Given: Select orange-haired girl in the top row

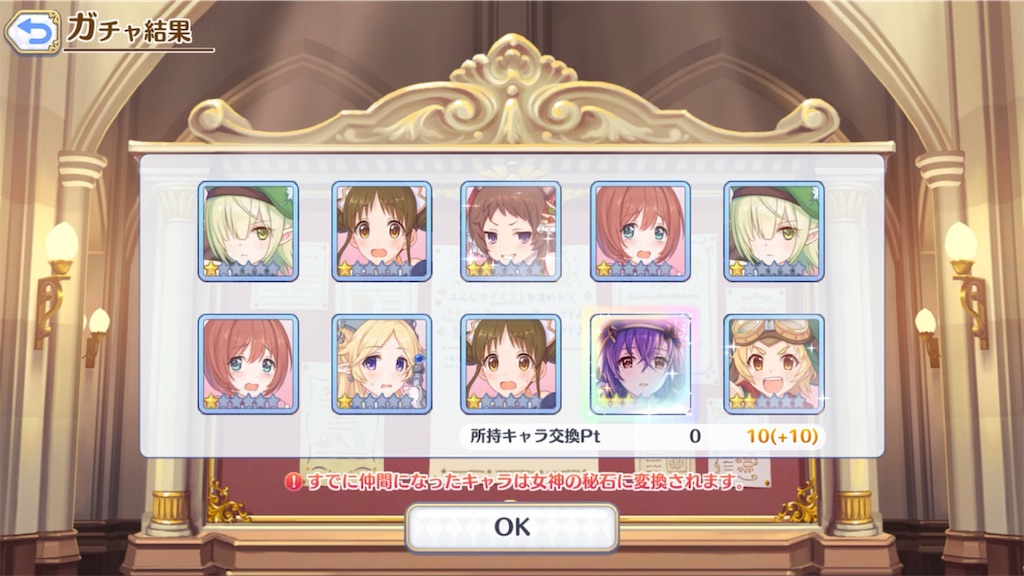Looking at the screenshot, I should tap(641, 232).
